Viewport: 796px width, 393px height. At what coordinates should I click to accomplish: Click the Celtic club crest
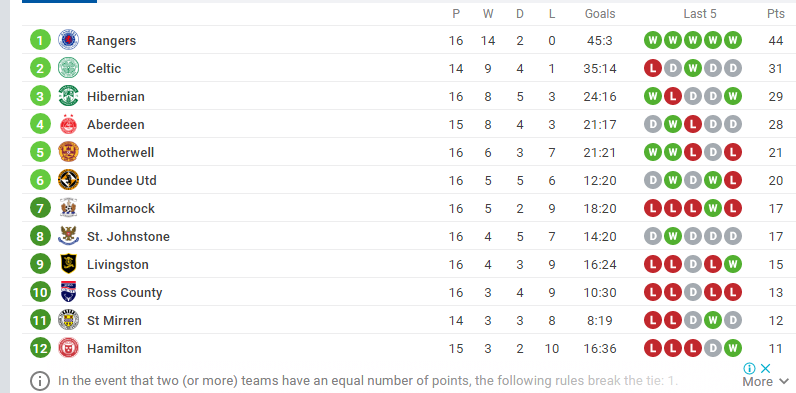(x=69, y=68)
